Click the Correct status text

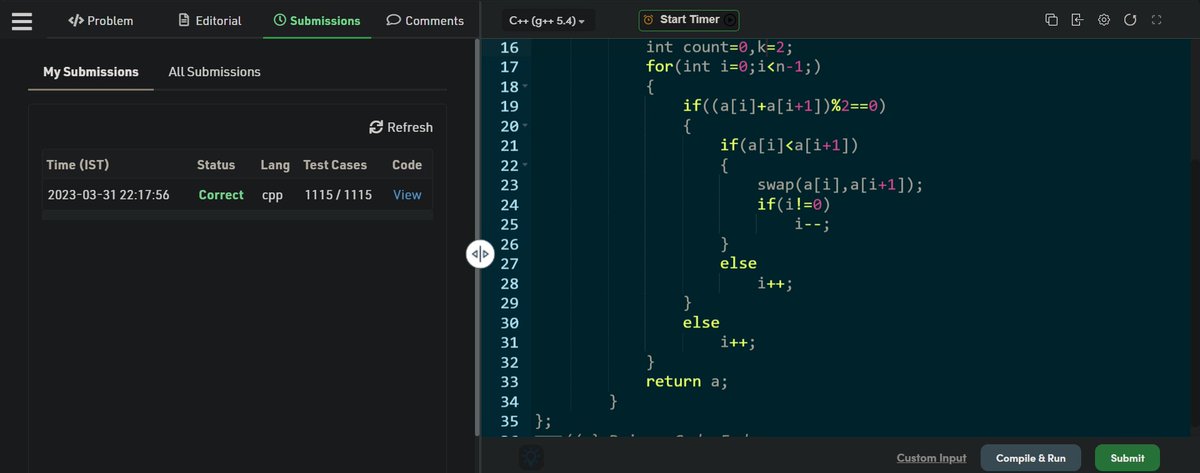tap(221, 195)
